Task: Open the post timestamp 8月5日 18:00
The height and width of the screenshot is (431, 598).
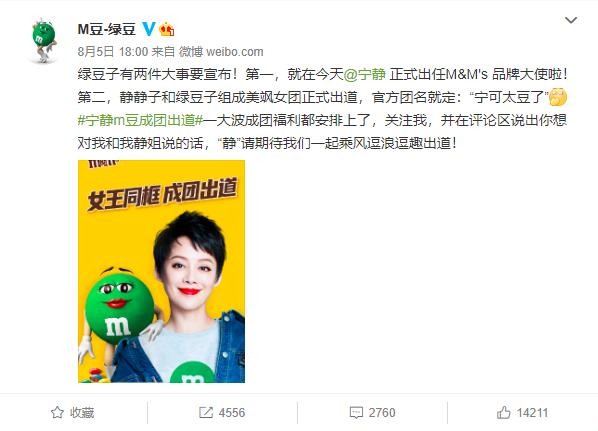Action: [x=113, y=51]
